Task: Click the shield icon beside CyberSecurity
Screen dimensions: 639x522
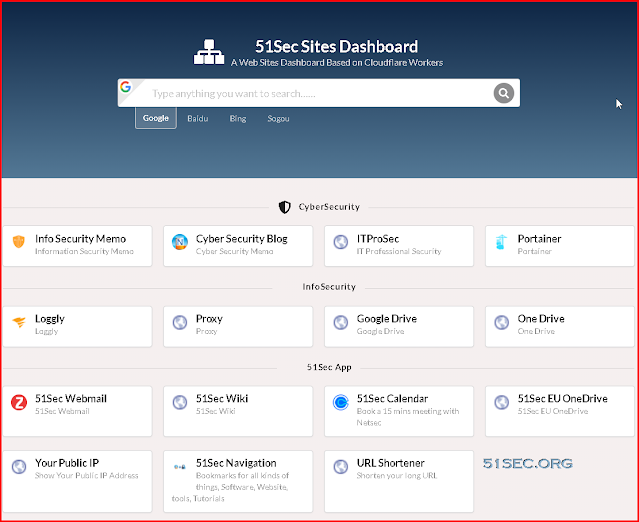Action: 284,207
